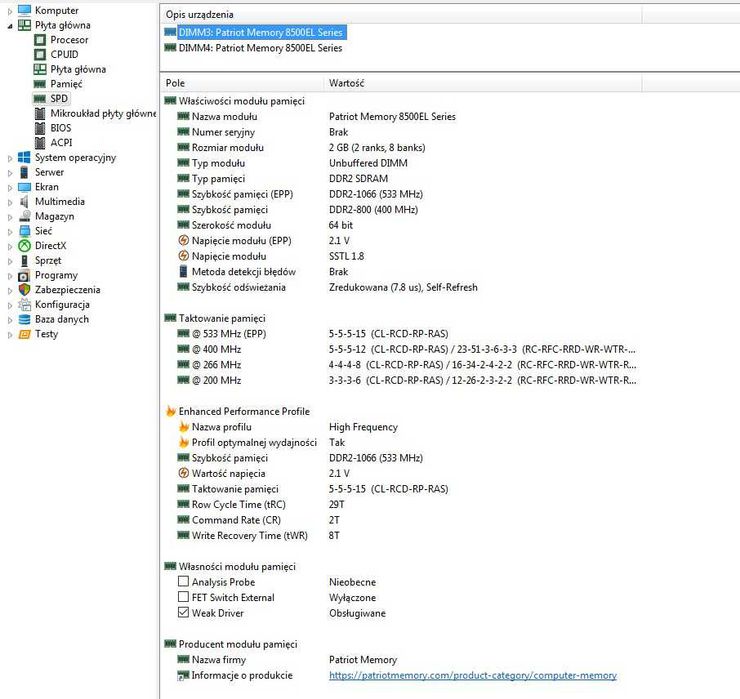Expand the Multimedia tree node

(x=10, y=202)
